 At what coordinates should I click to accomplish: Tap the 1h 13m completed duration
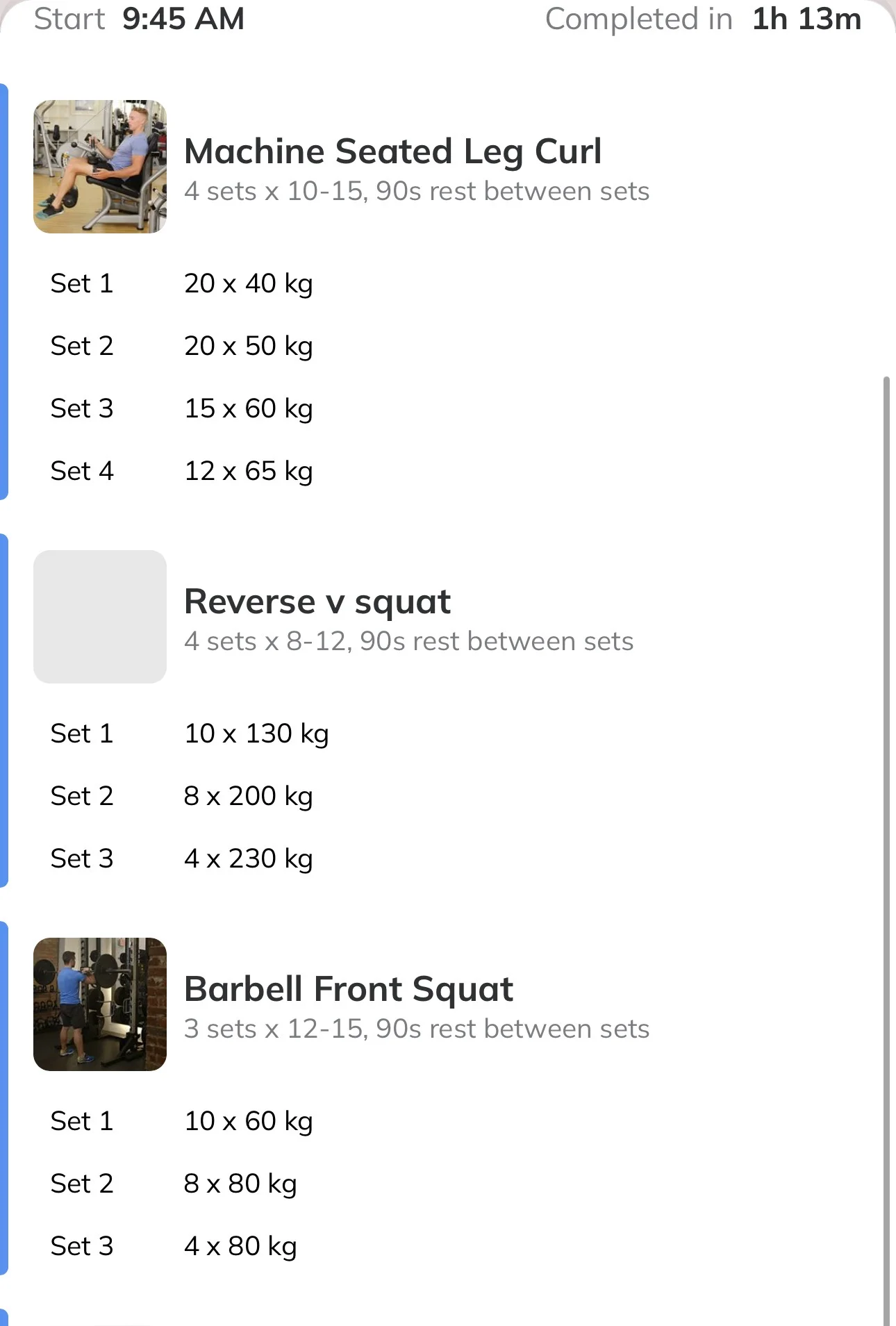point(807,19)
